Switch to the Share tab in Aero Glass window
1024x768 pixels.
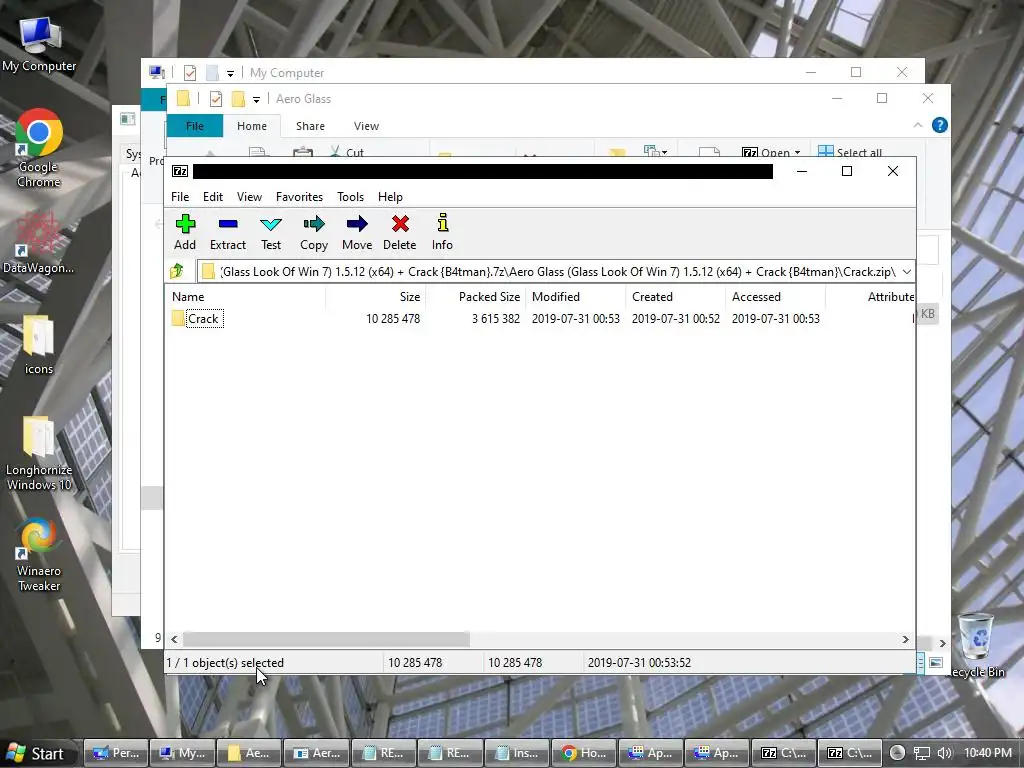click(x=310, y=126)
